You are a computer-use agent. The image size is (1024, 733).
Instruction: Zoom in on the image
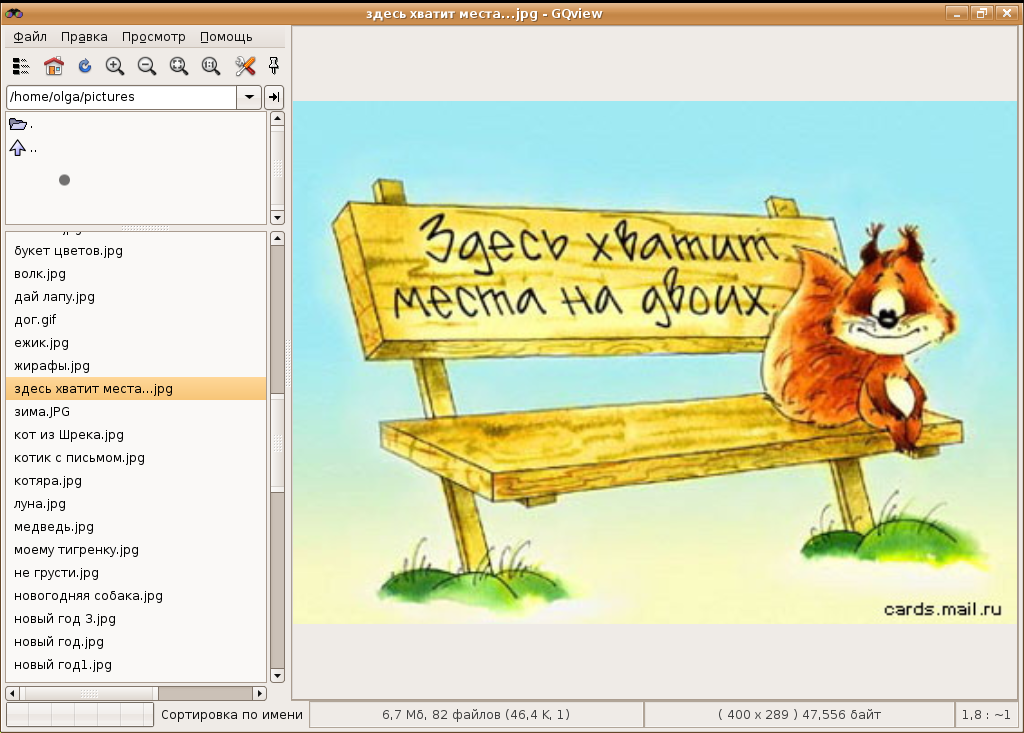tap(115, 66)
